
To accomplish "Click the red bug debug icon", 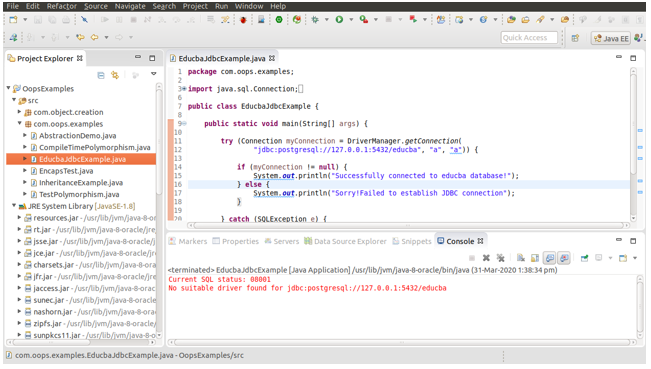I will 243,20.
